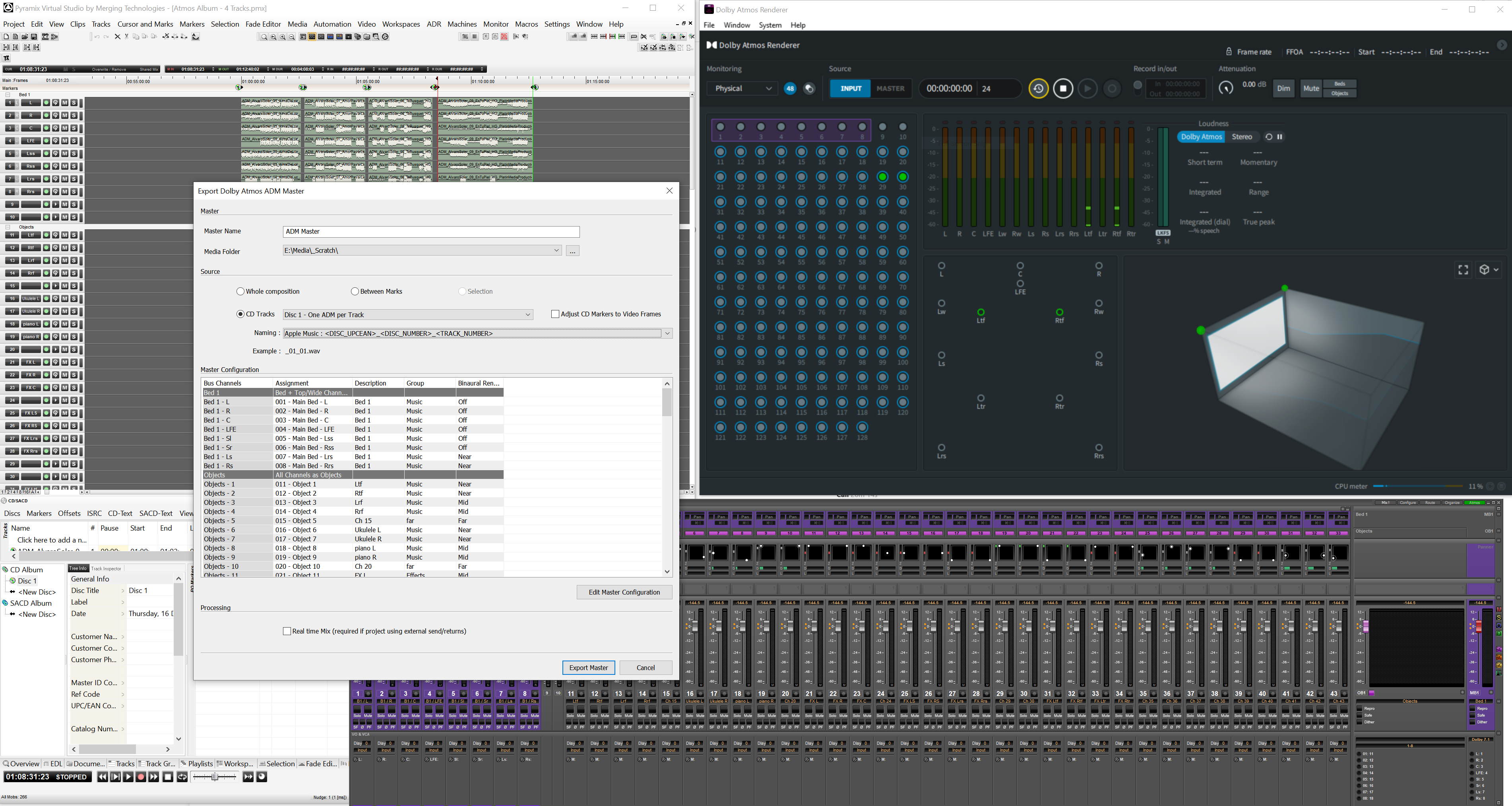Click the Pyramix transport record button

pyautogui.click(x=141, y=777)
